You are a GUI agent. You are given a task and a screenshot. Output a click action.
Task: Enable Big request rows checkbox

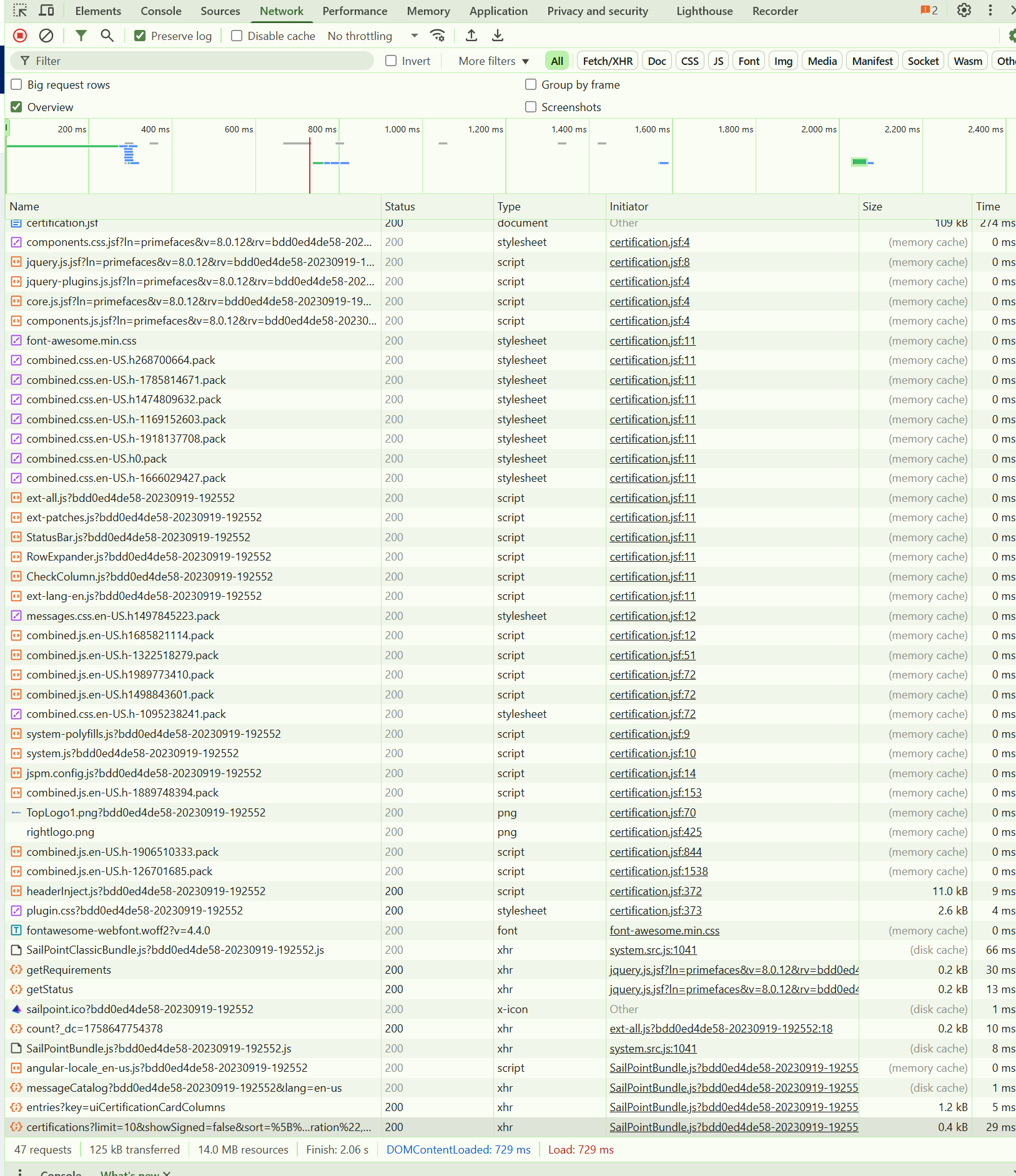click(17, 84)
